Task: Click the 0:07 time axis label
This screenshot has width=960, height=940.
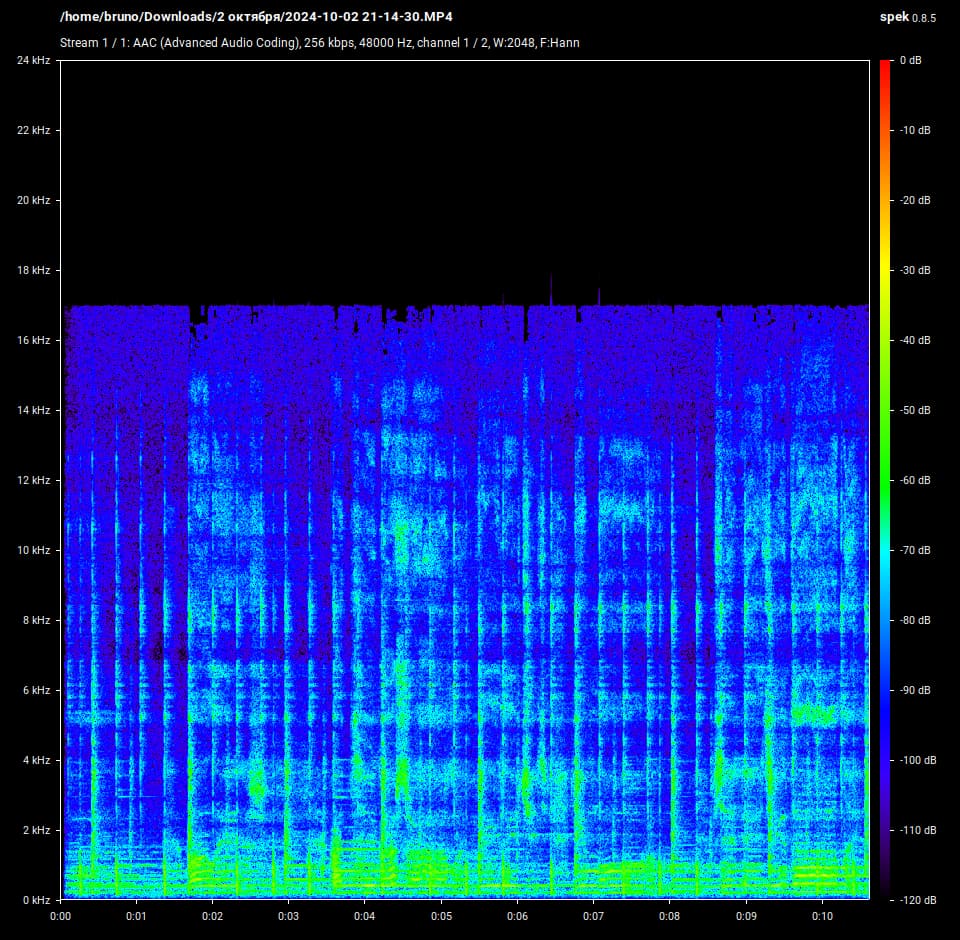Action: coord(593,916)
